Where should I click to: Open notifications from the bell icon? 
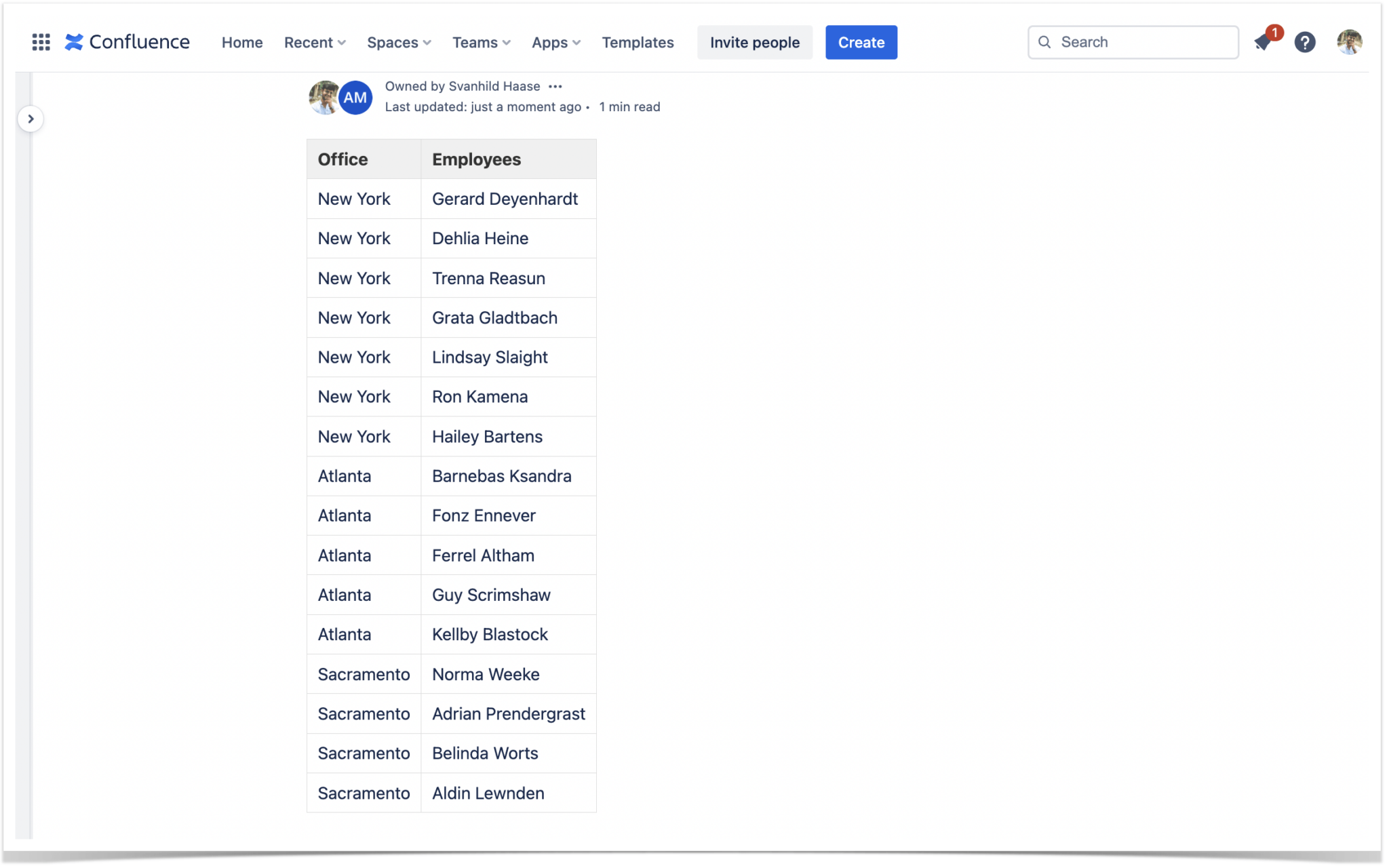point(1263,42)
